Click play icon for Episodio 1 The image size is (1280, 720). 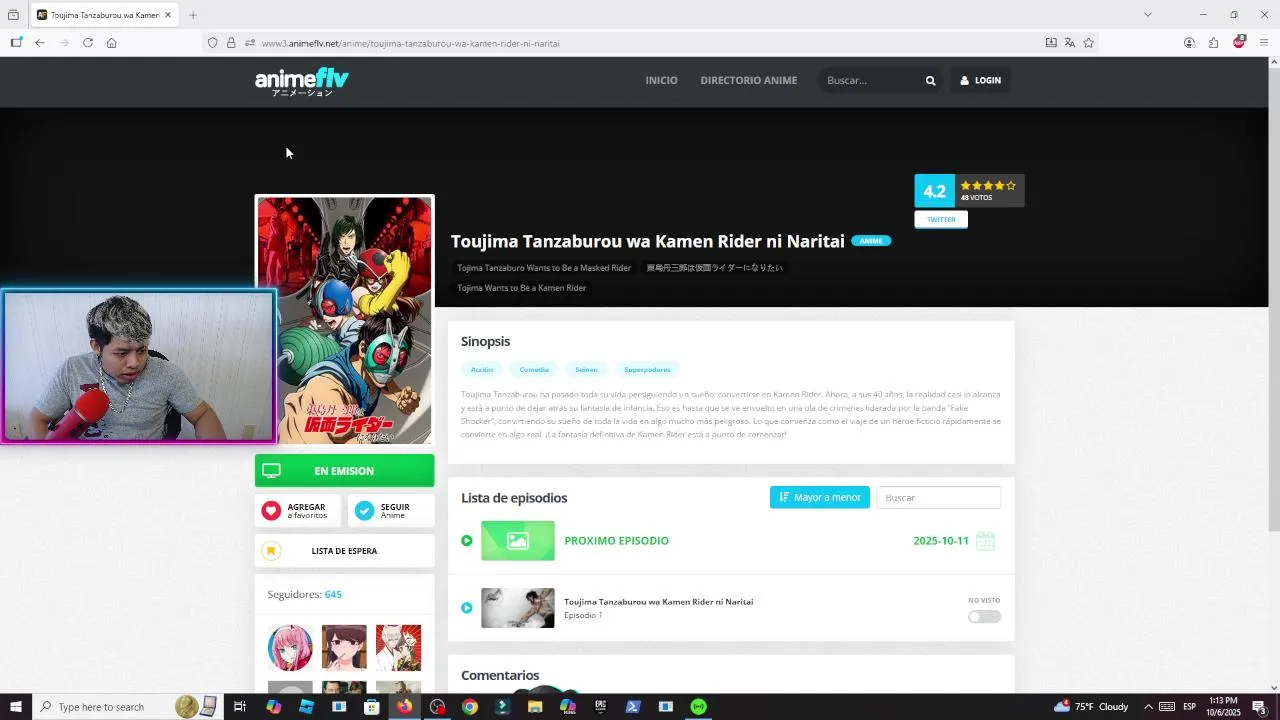pyautogui.click(x=467, y=608)
